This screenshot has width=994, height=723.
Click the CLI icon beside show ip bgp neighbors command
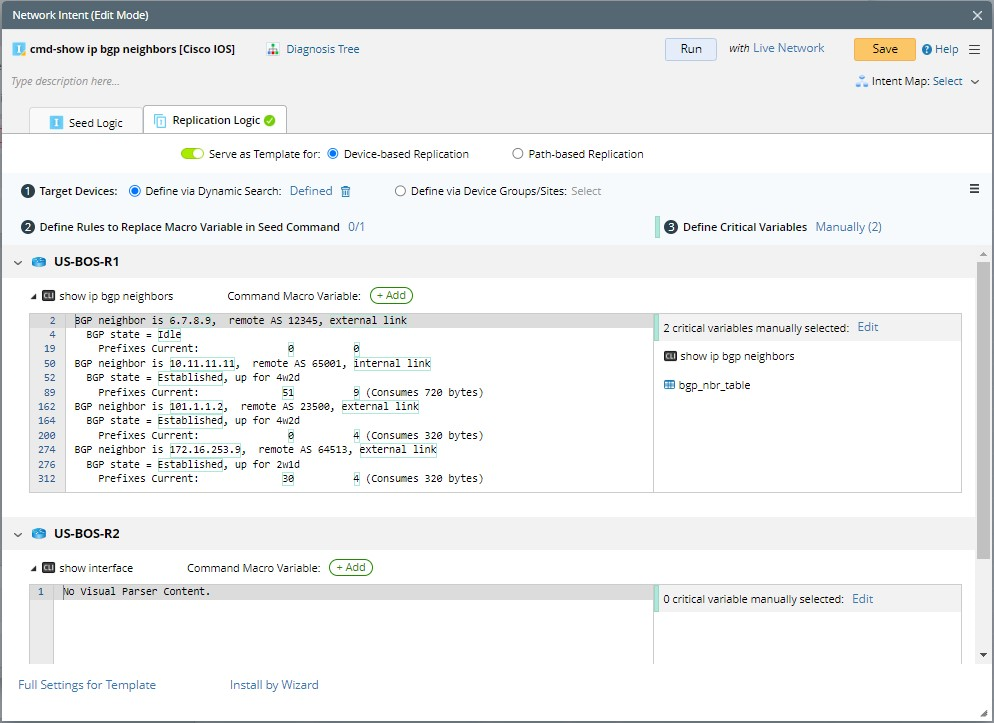pos(48,296)
